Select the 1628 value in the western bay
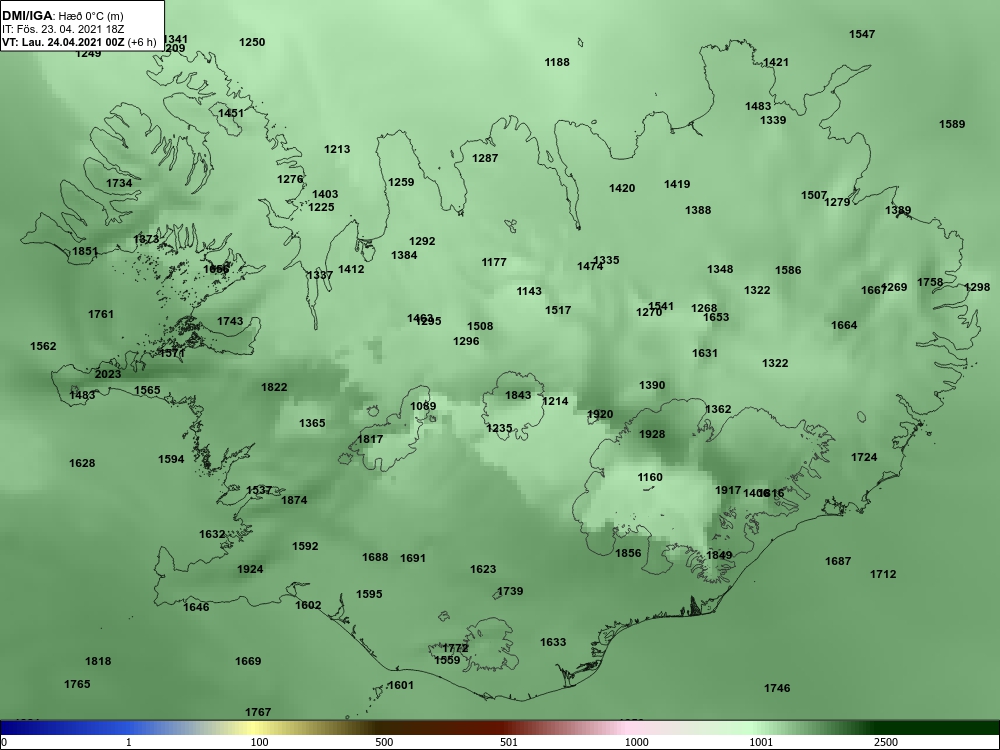This screenshot has height=750, width=1000. click(82, 464)
